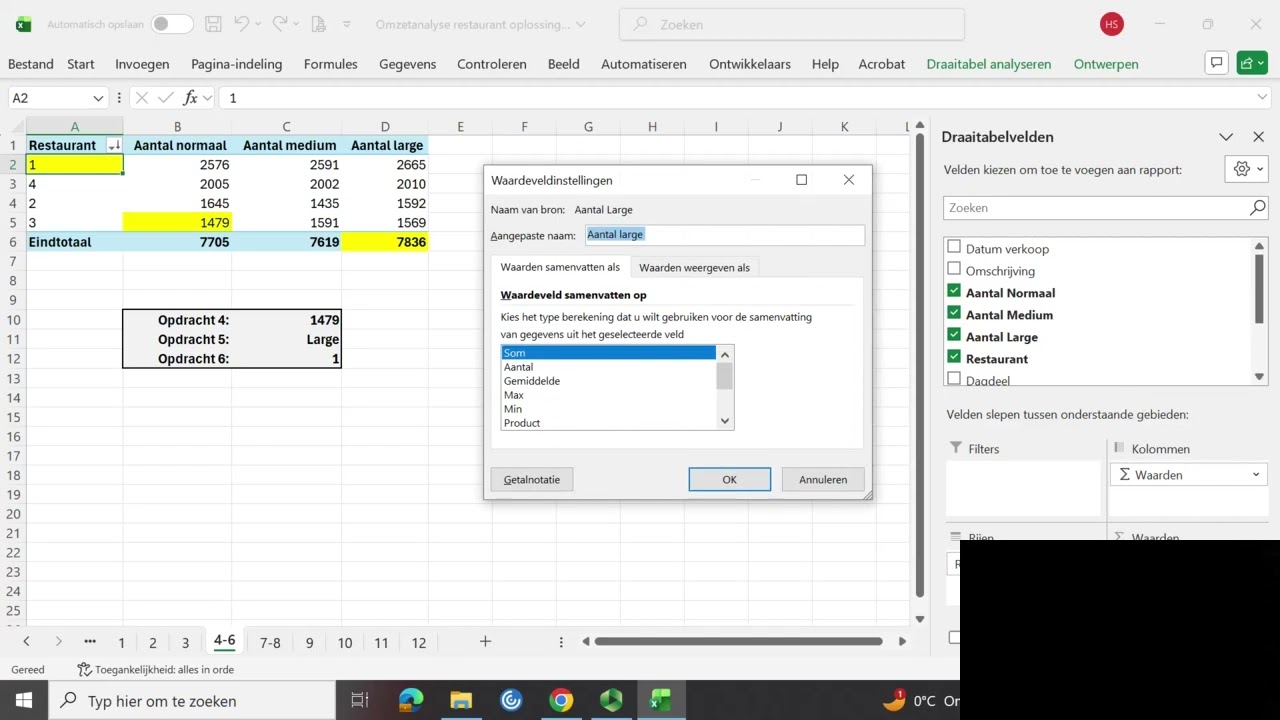1280x720 pixels.
Task: Expand the formula bar
Action: 1262,98
